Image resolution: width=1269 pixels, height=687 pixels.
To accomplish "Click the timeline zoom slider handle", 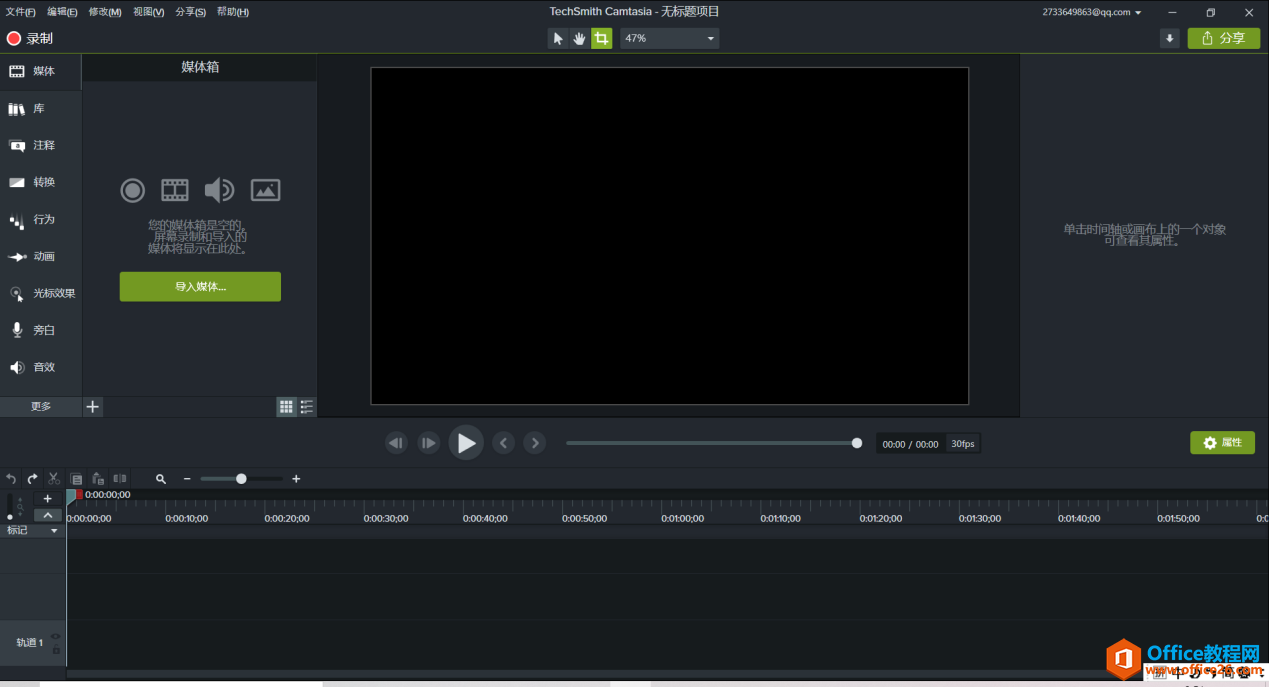I will (x=241, y=479).
